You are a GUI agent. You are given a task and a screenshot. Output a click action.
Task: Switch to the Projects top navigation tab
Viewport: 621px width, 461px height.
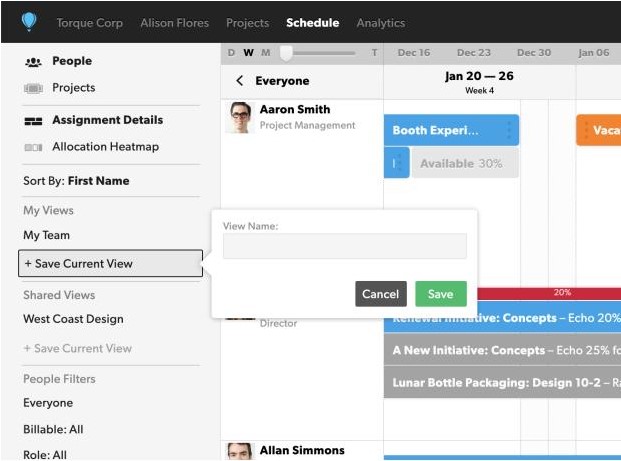coord(248,23)
